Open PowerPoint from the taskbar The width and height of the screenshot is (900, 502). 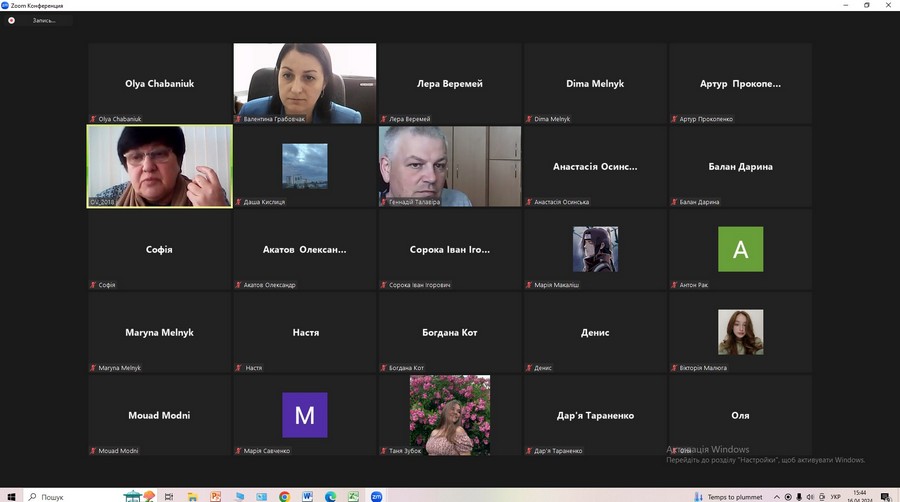215,496
